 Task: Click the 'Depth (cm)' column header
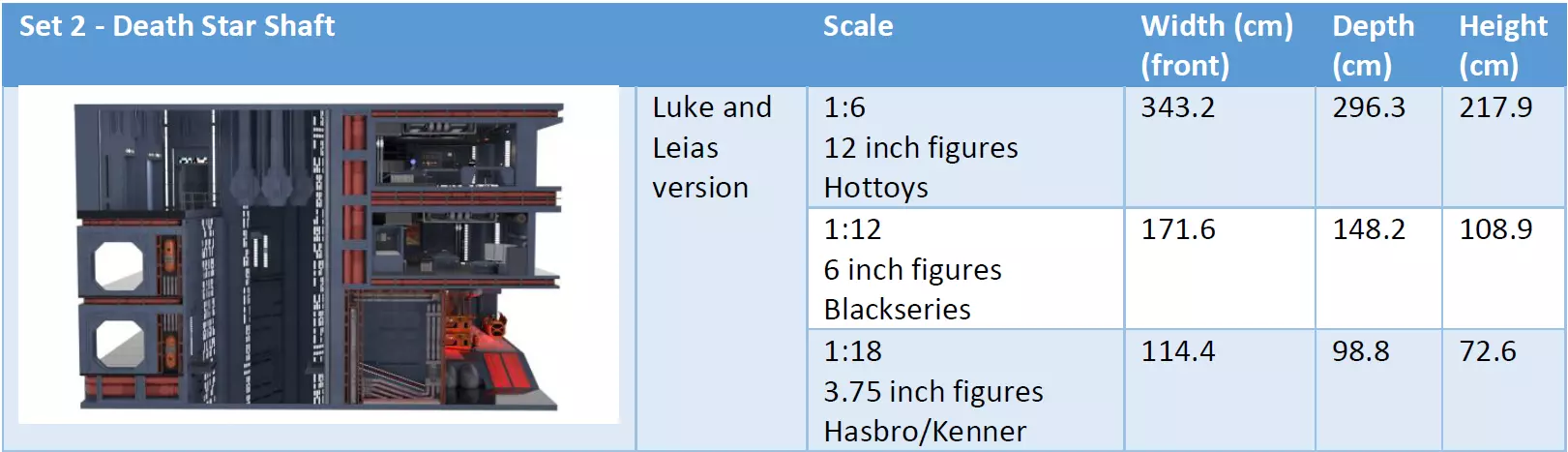click(x=1373, y=45)
